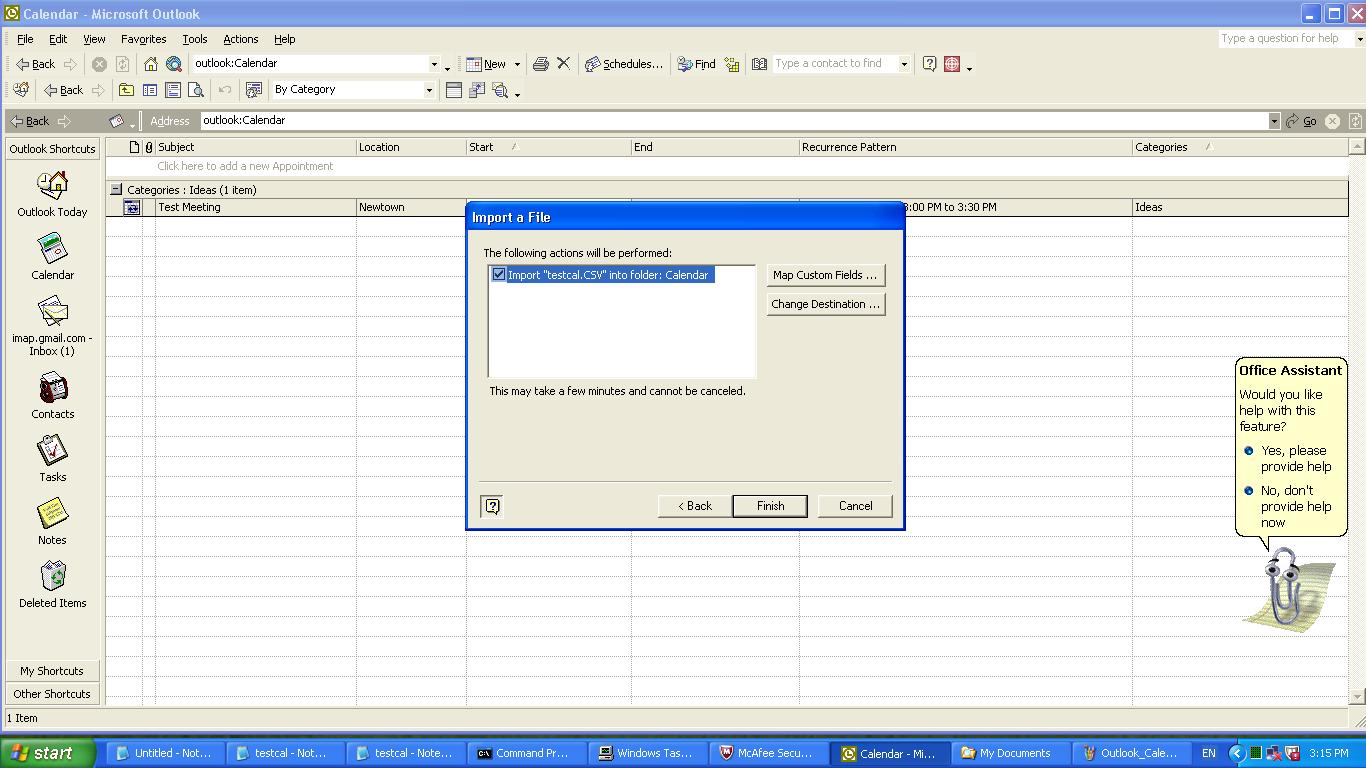The image size is (1366, 768).
Task: Expand the Address bar dropdown arrow
Action: (x=1274, y=121)
